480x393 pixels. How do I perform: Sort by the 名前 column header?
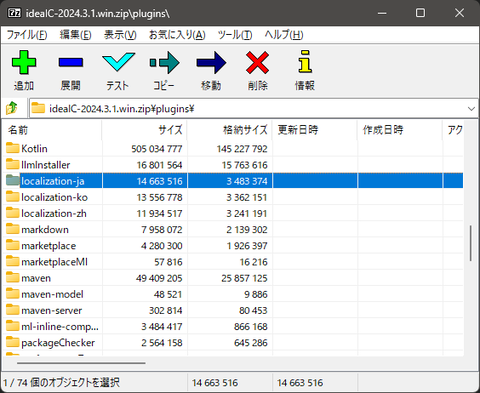[x=53, y=130]
